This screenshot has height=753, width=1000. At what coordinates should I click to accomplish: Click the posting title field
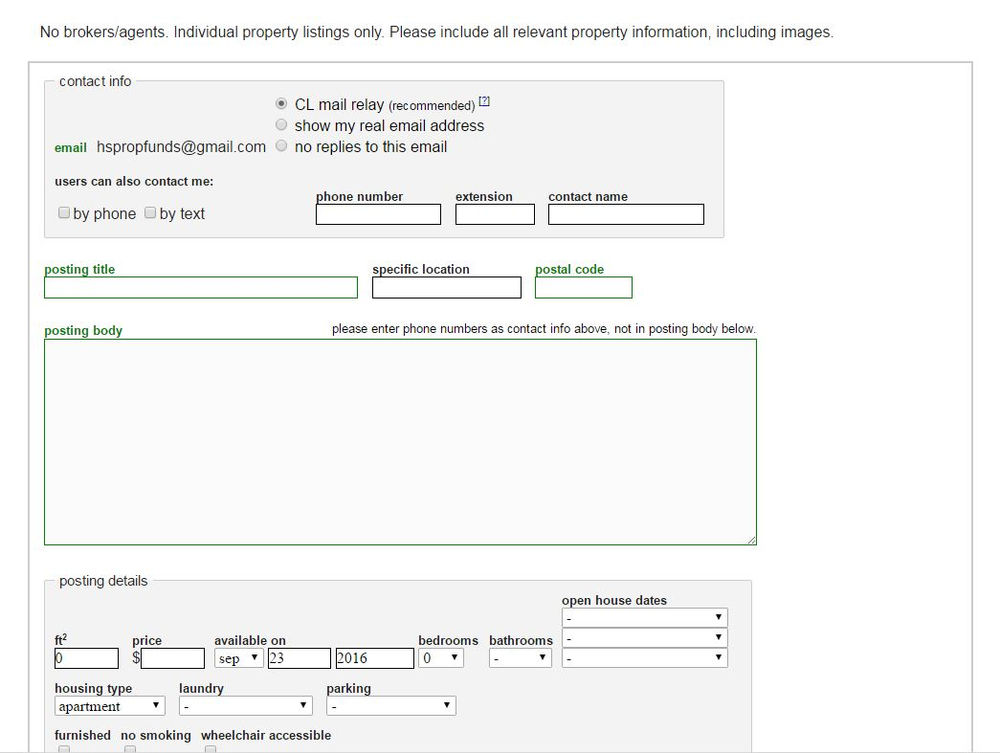(x=200, y=287)
